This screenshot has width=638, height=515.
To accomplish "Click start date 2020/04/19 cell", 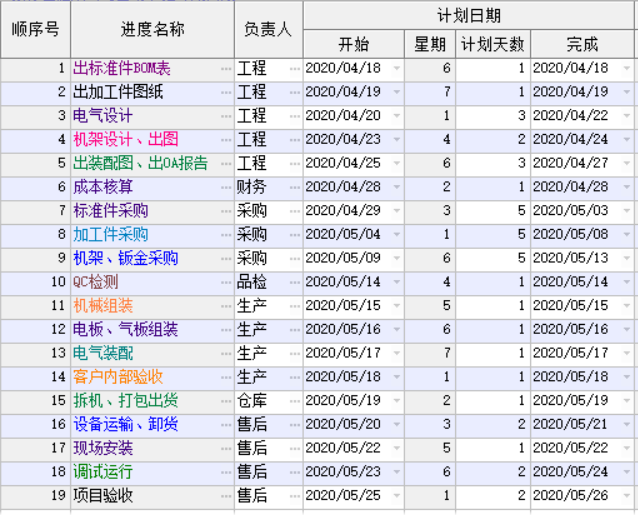I will coord(353,92).
